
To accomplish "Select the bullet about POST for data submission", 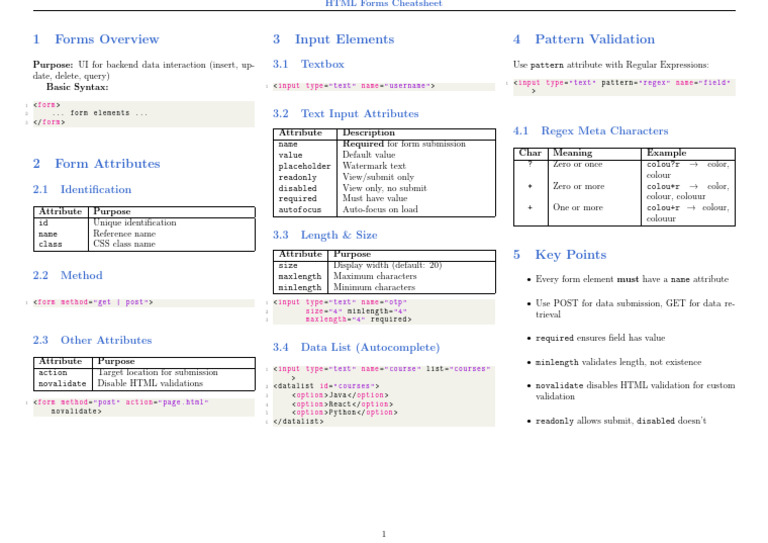I will tap(633, 307).
